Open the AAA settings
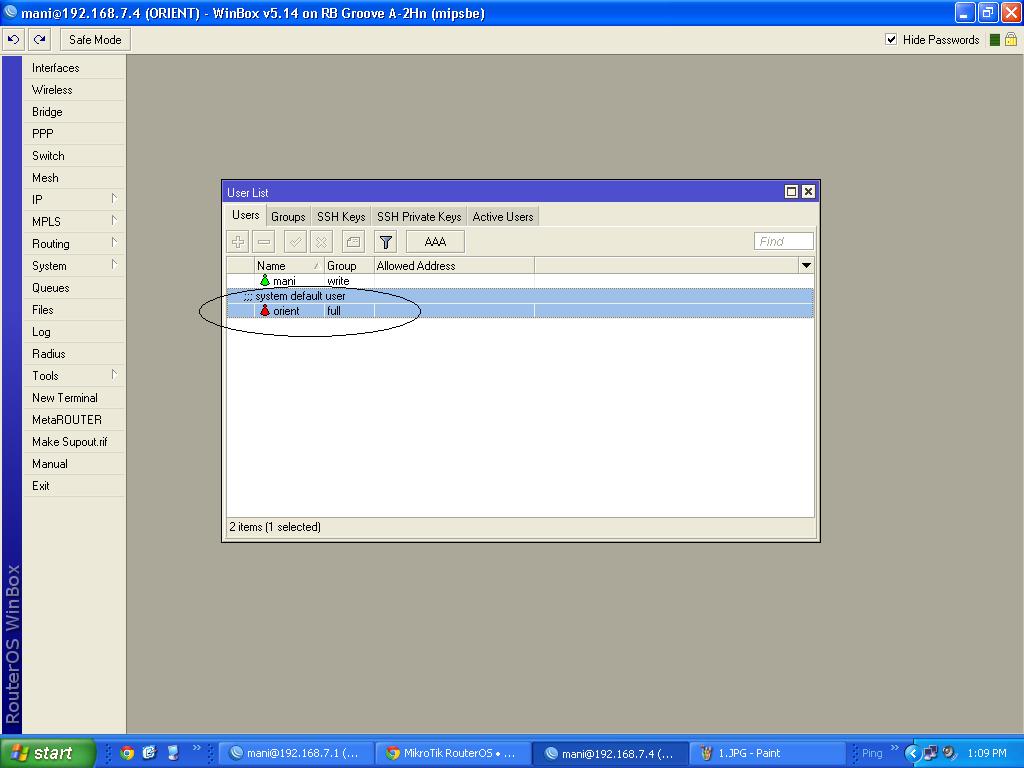The image size is (1024, 768). click(435, 242)
